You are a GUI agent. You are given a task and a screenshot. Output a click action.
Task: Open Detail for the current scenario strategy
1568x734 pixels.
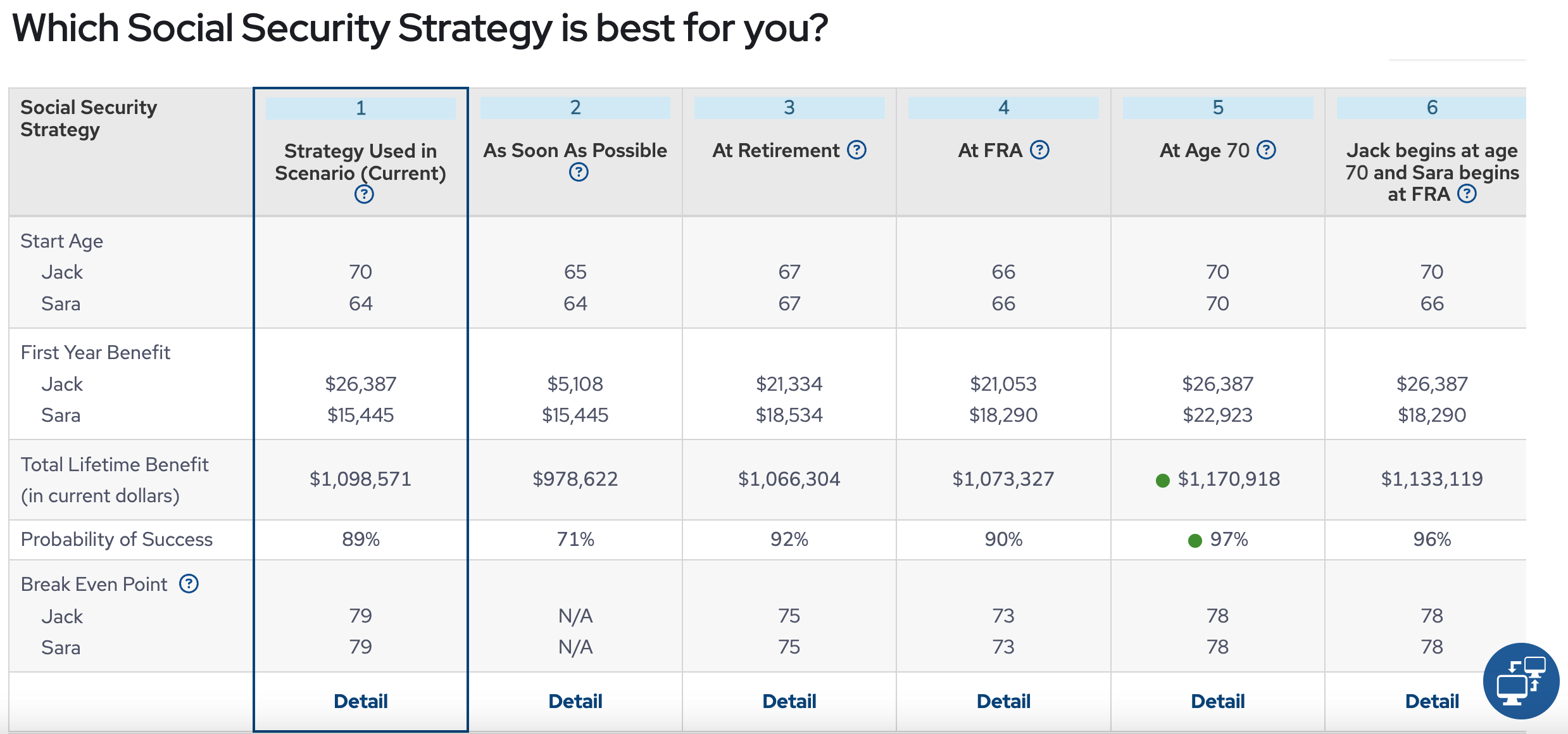(x=360, y=700)
